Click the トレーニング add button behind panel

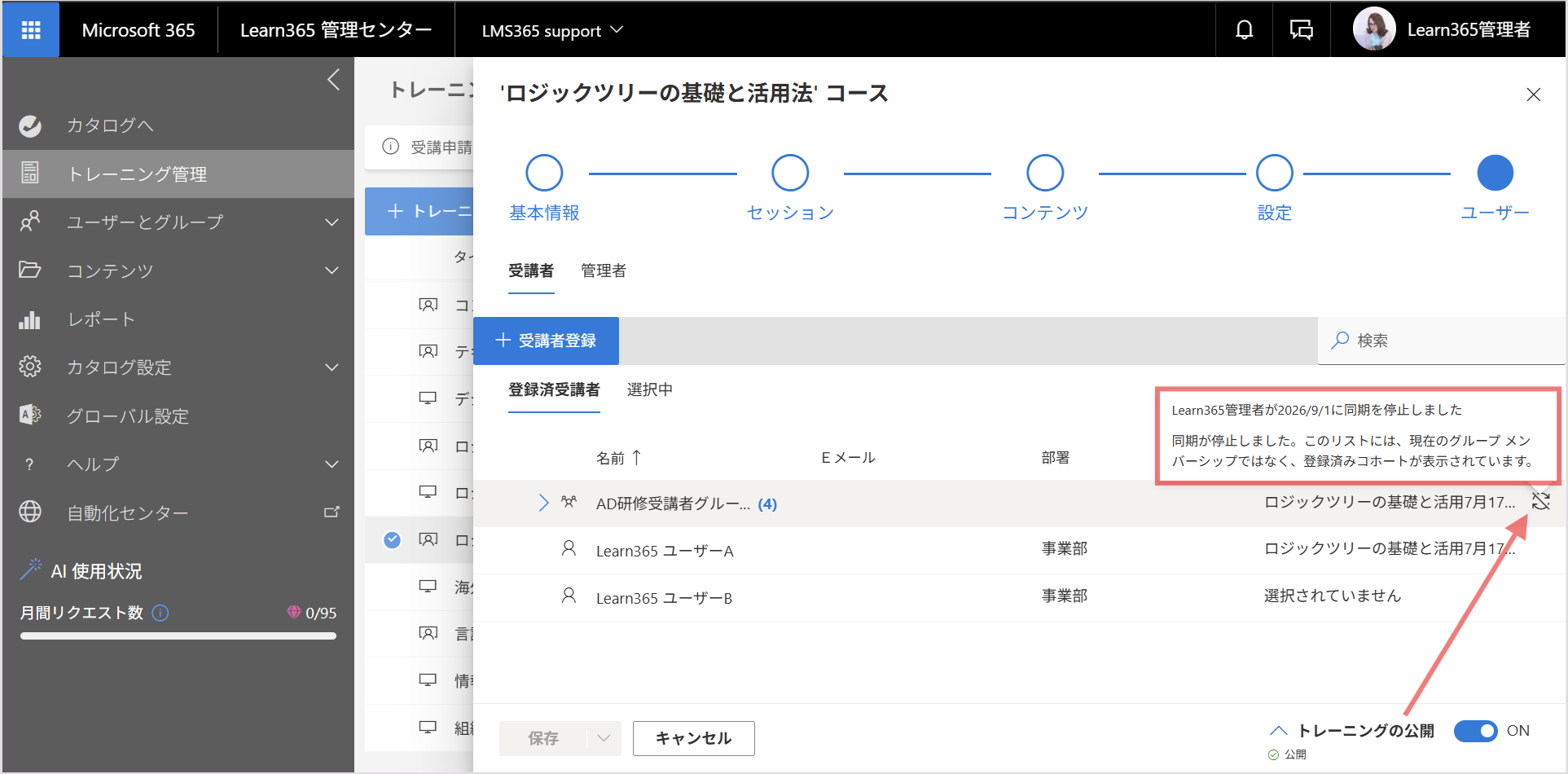(419, 211)
